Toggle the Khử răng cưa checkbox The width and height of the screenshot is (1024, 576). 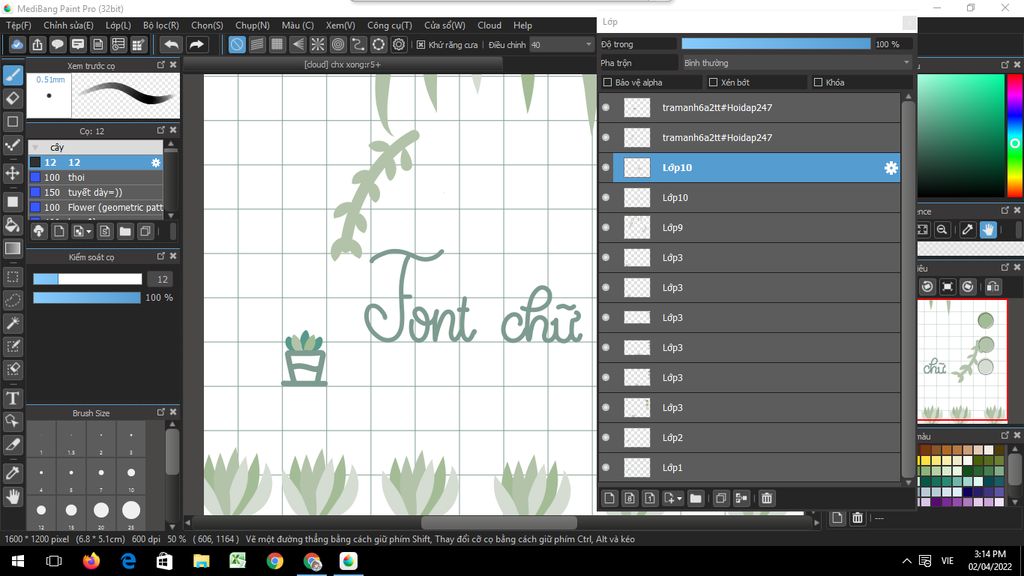[x=421, y=44]
